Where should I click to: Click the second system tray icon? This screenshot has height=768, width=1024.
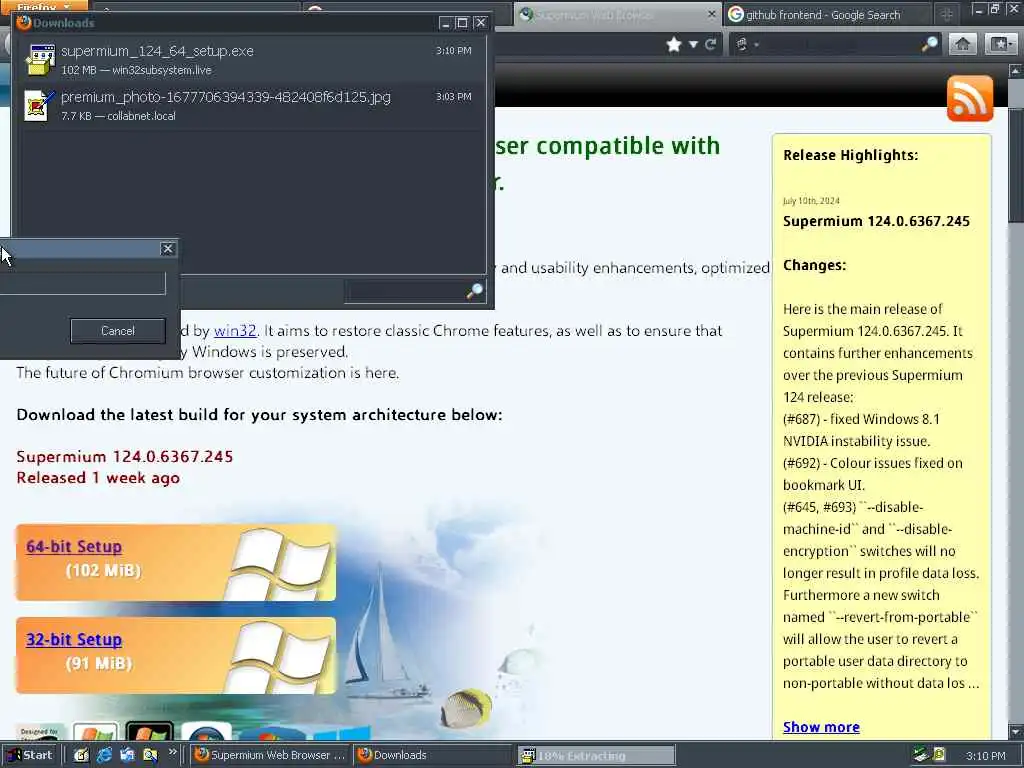pos(939,755)
